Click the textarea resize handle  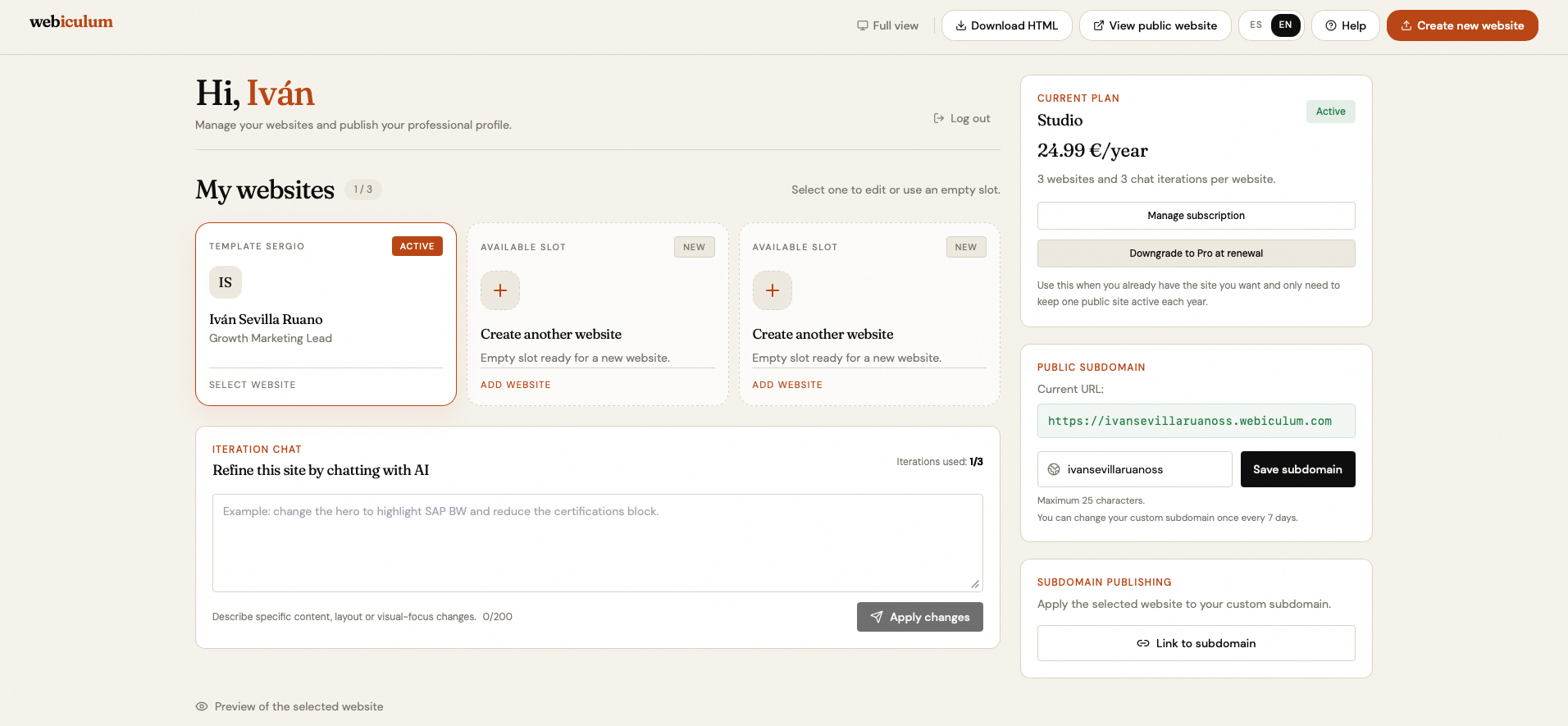pos(975,584)
